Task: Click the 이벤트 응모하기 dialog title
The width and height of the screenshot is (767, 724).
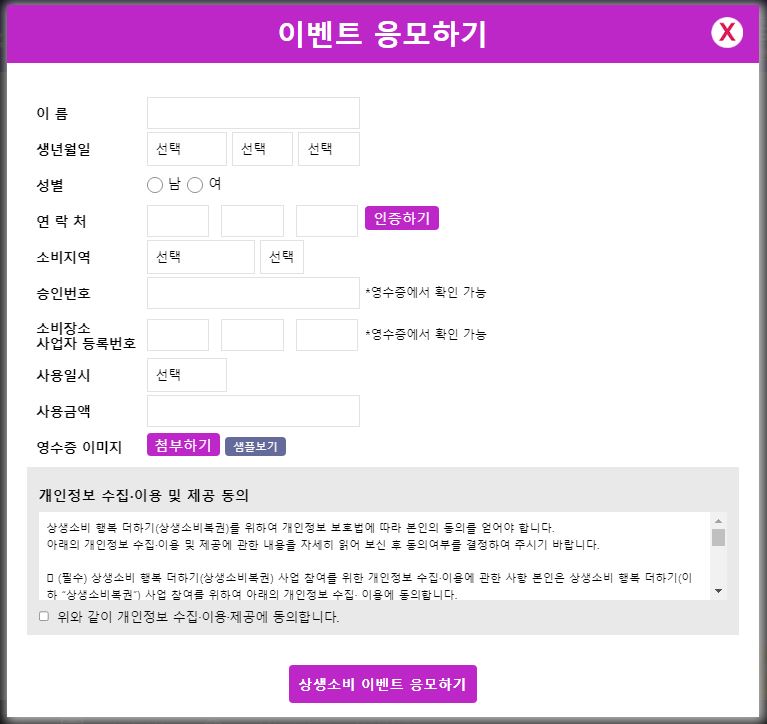Action: coord(383,34)
